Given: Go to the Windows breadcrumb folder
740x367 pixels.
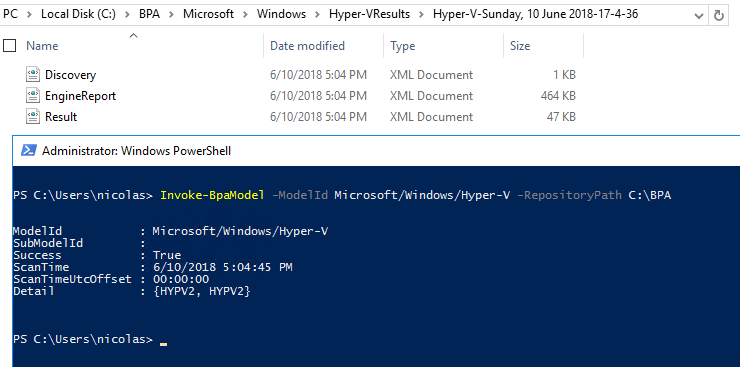Looking at the screenshot, I should pyautogui.click(x=282, y=14).
